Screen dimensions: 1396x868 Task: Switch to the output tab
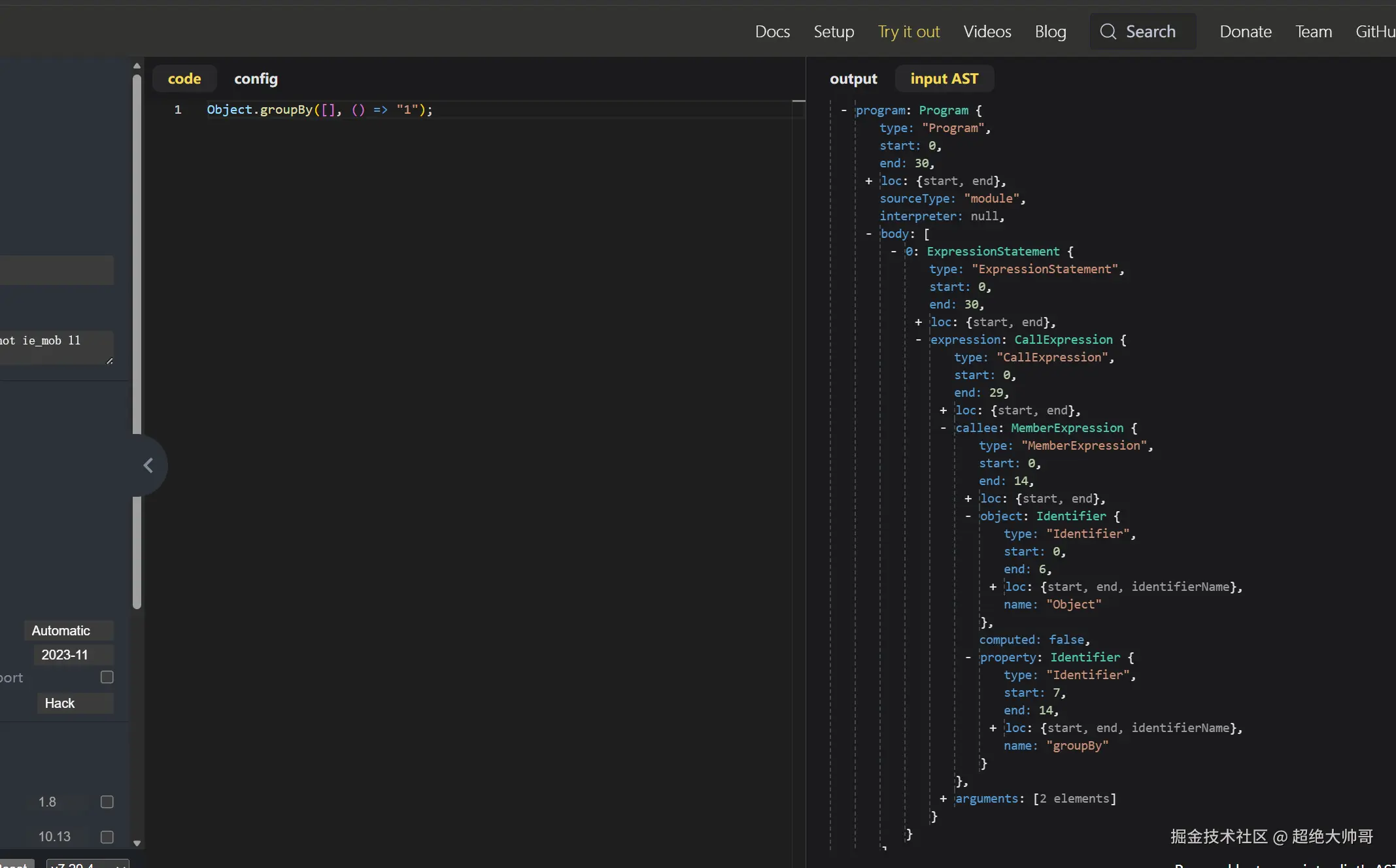coord(853,78)
